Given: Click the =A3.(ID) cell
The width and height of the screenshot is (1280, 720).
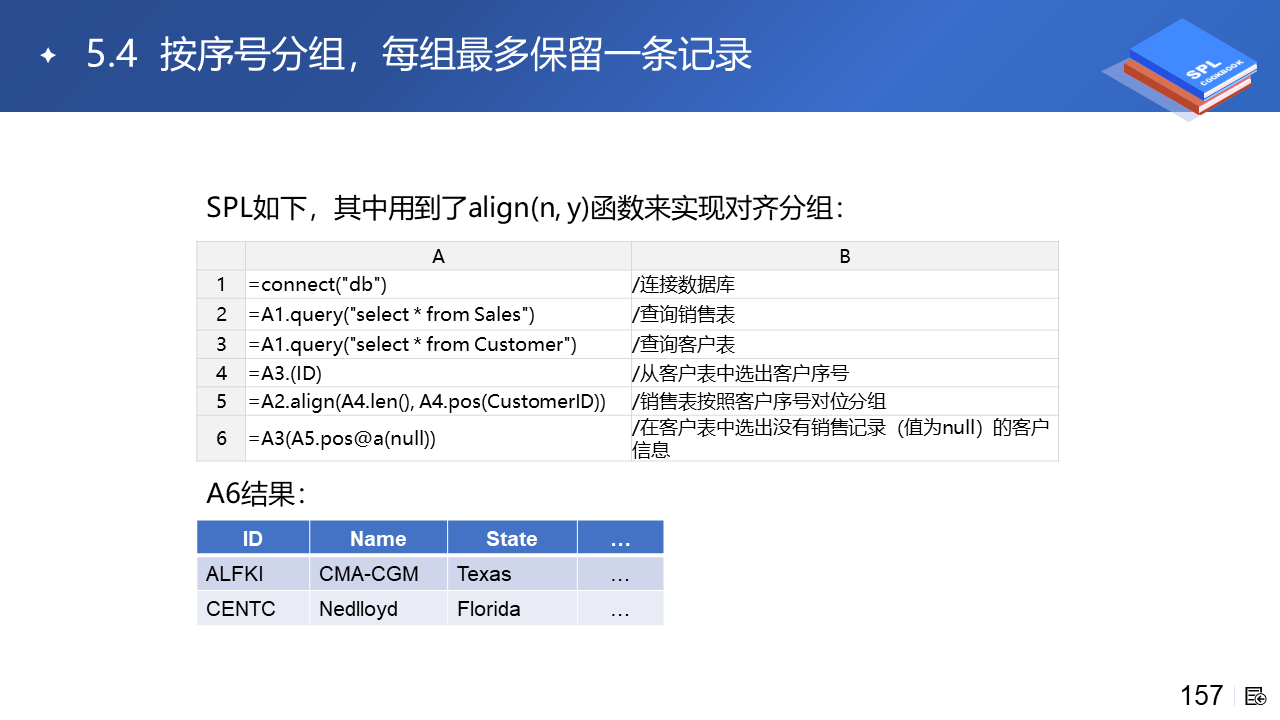Looking at the screenshot, I should 438,373.
